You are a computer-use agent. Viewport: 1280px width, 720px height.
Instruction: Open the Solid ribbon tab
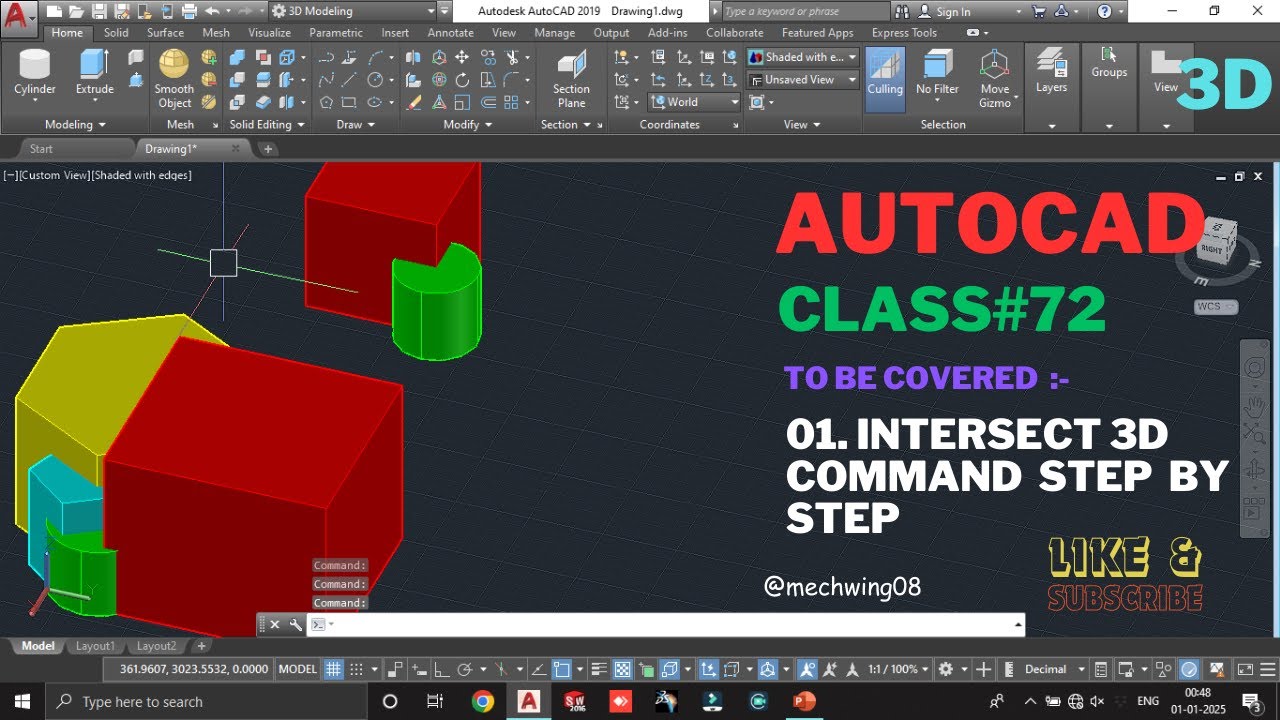pos(116,32)
